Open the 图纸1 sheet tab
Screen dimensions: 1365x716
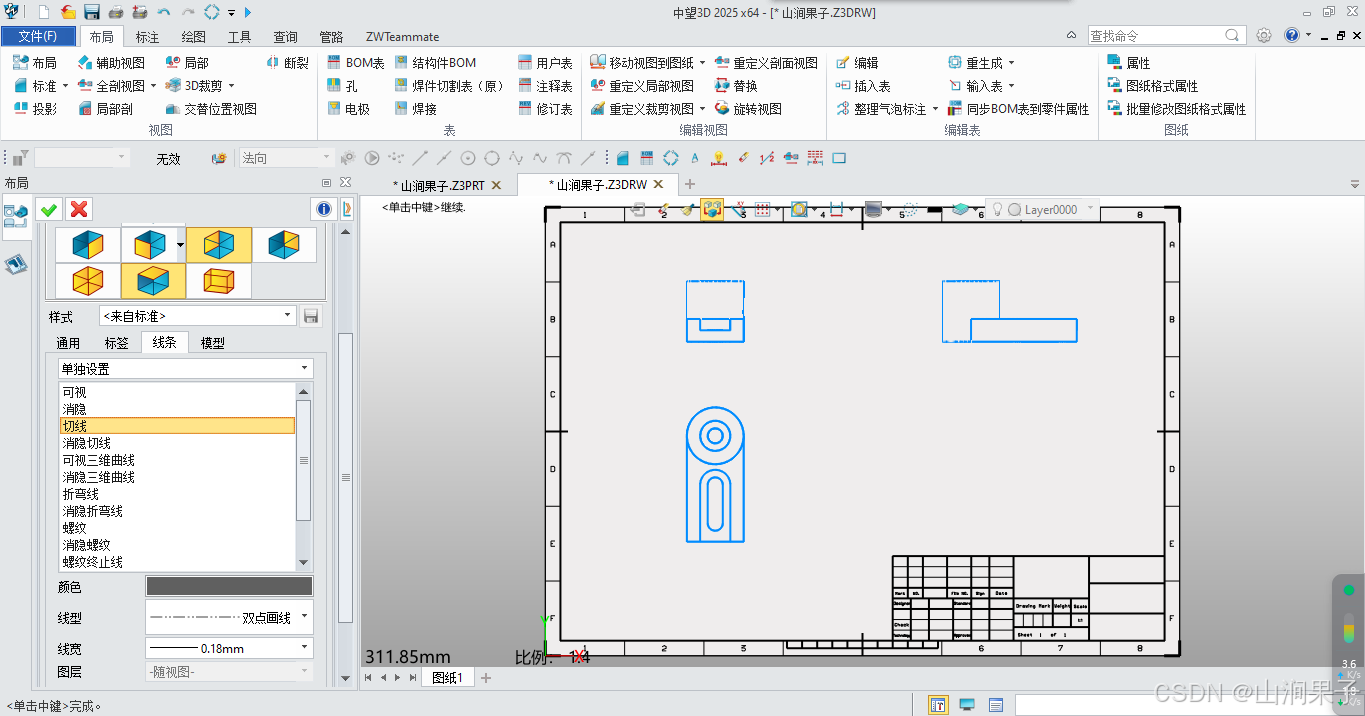pos(447,678)
